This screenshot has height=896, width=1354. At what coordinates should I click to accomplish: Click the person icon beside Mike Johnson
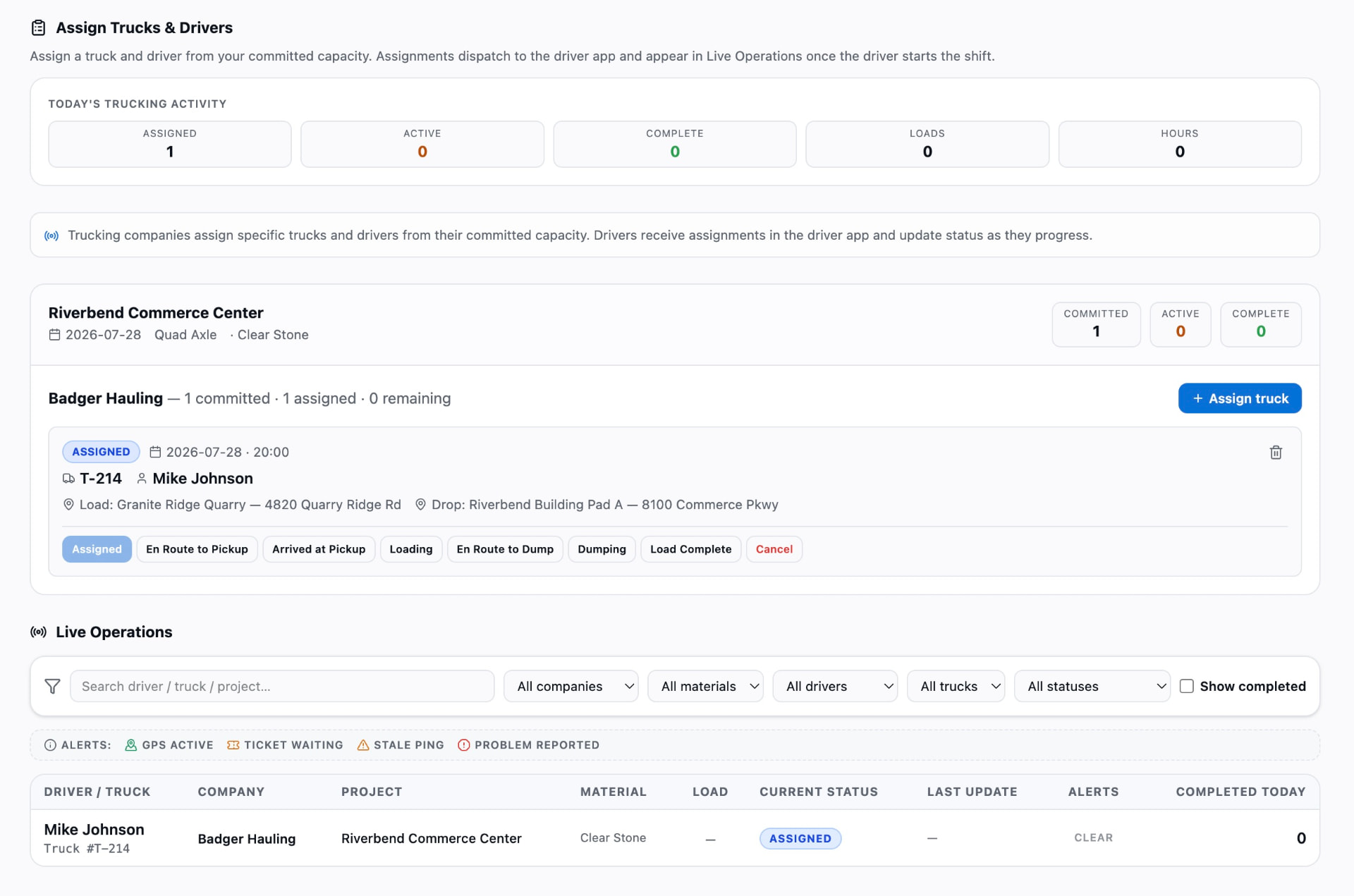coord(142,479)
